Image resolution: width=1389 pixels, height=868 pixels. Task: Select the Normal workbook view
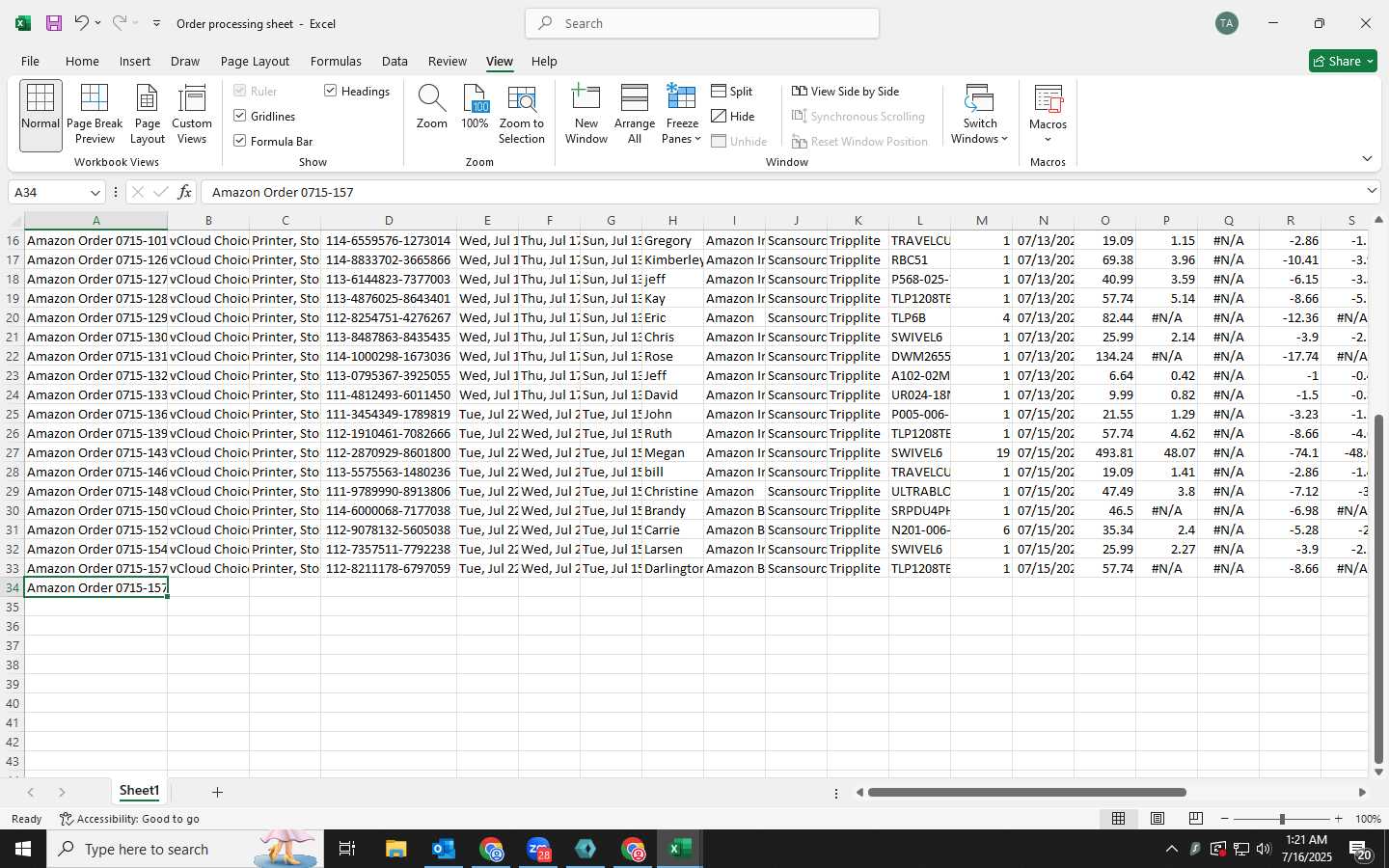[x=41, y=115]
